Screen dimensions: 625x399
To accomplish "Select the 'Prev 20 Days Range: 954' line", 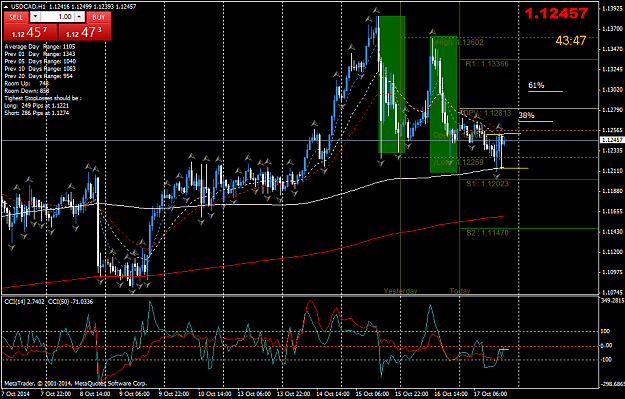I will tap(39, 76).
